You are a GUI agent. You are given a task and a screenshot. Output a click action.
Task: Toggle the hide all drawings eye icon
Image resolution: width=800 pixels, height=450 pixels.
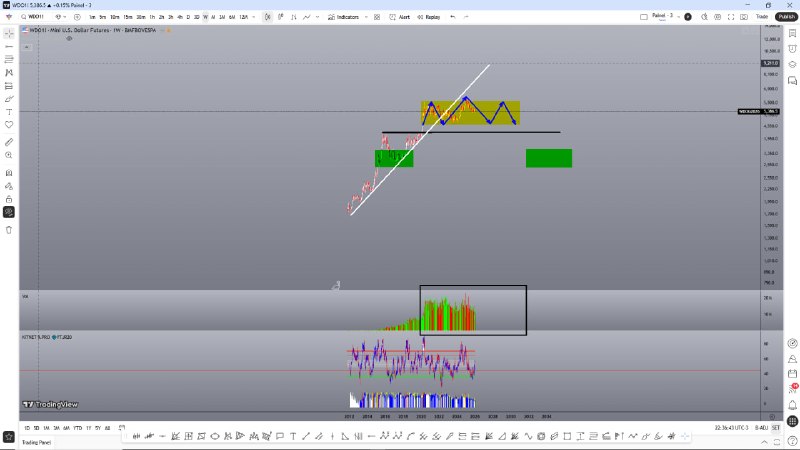tap(9, 212)
